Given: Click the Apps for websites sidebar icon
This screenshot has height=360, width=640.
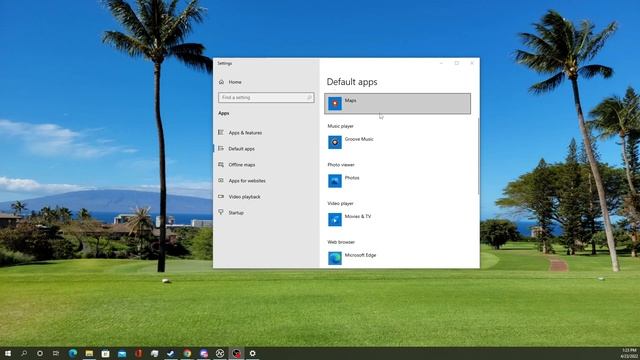Looking at the screenshot, I should click(221, 180).
